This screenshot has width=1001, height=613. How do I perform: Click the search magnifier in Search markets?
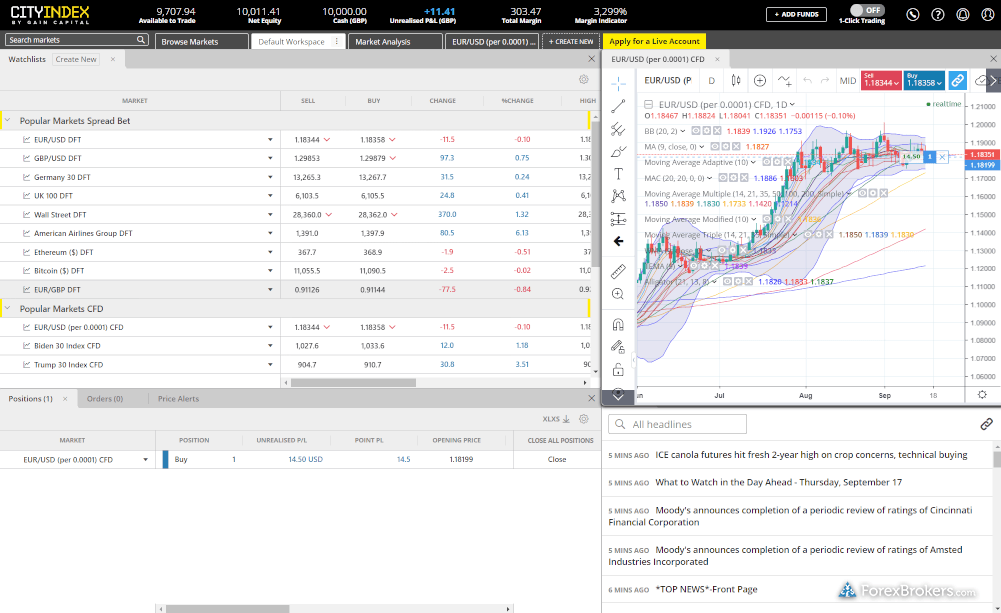click(141, 40)
